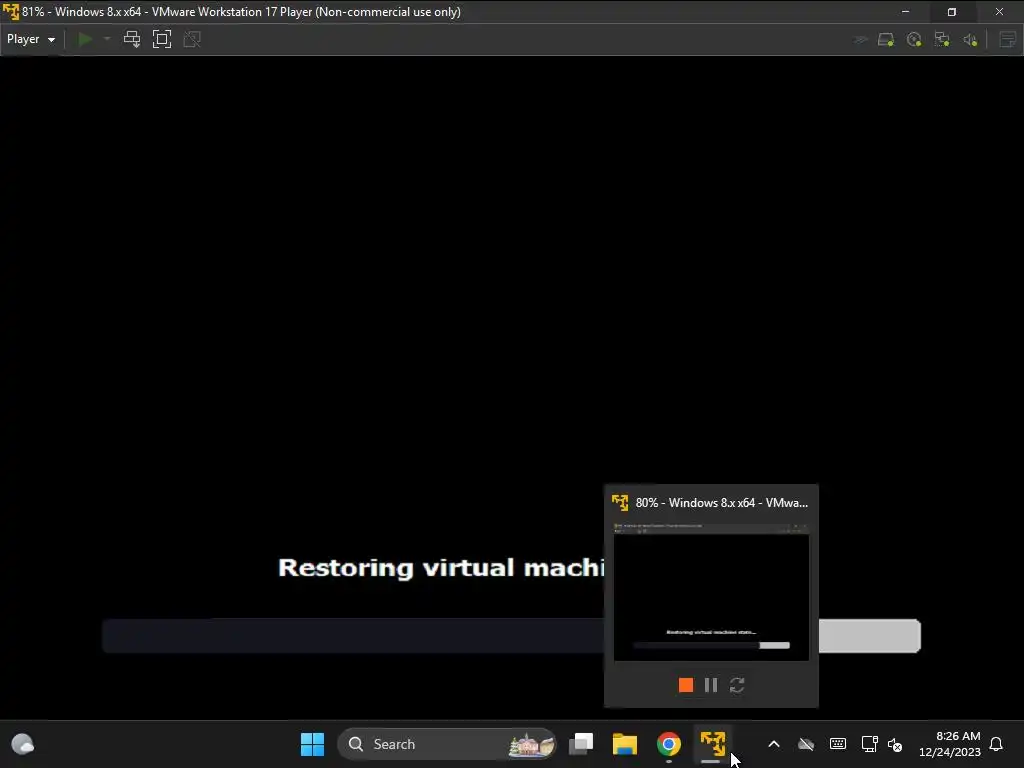Open the Windows Start menu

point(312,744)
